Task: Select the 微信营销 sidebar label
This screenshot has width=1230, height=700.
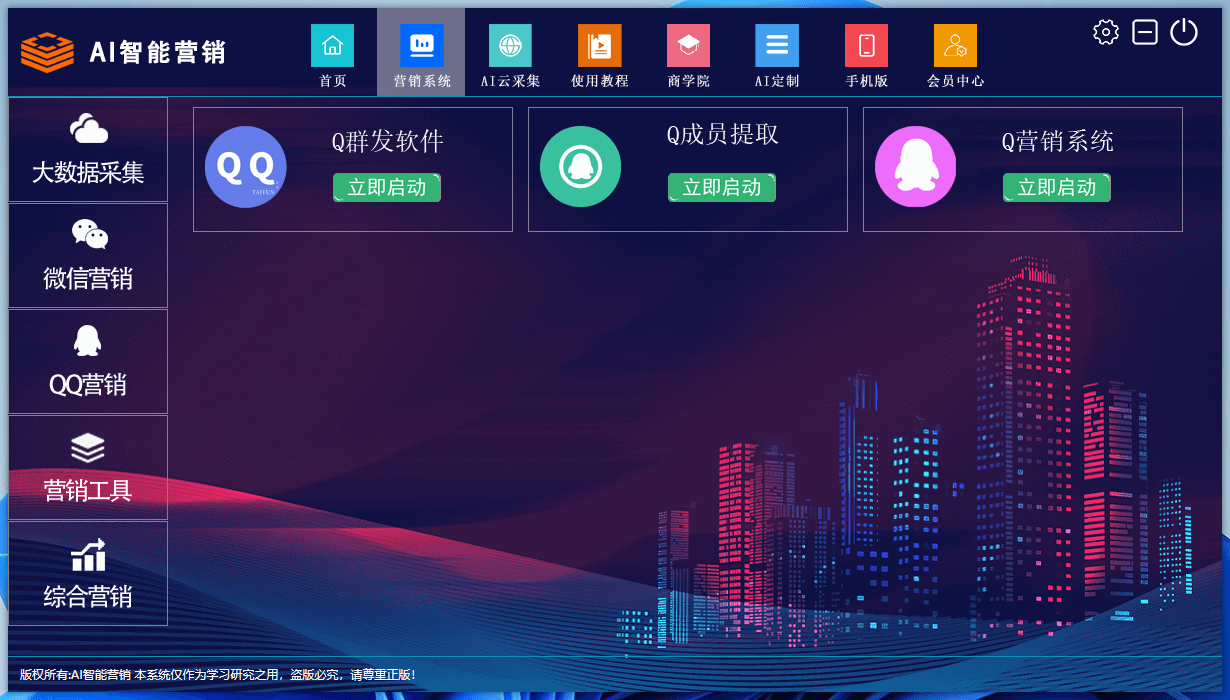Action: pyautogui.click(x=88, y=279)
